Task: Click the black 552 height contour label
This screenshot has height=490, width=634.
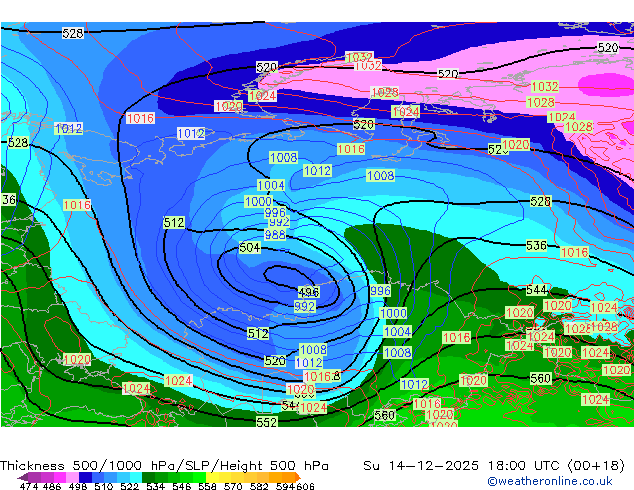Action: coord(267,422)
